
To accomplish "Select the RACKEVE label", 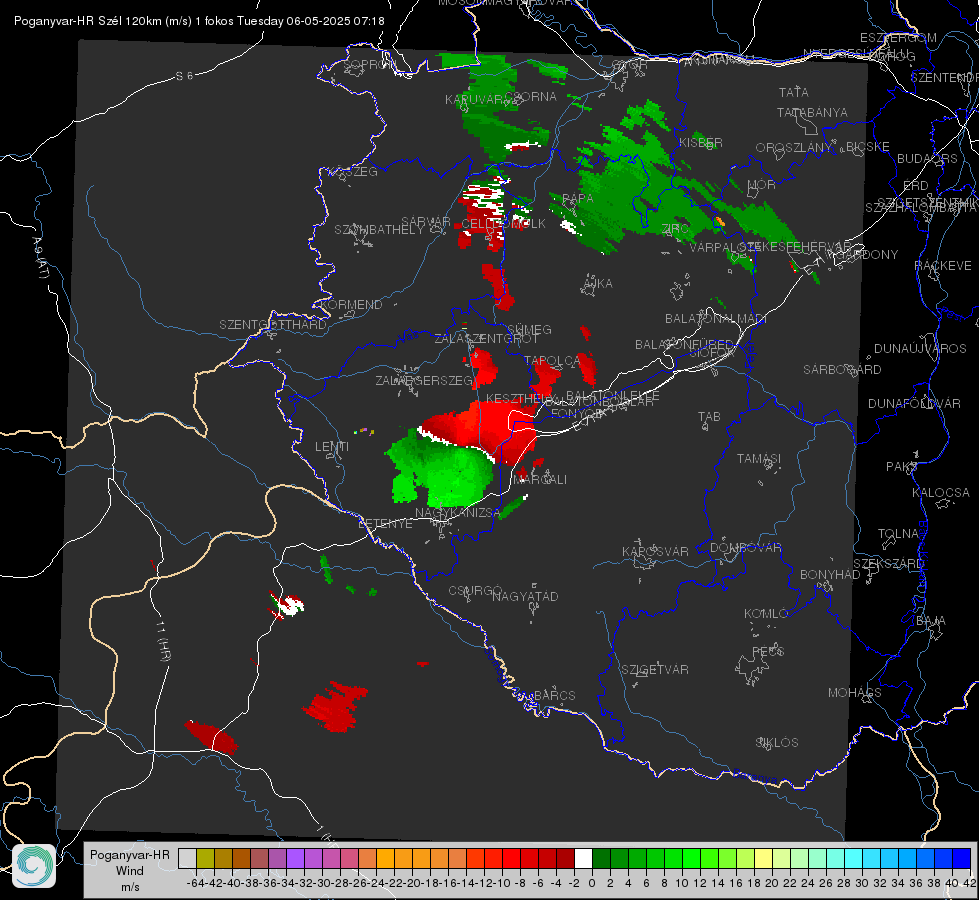I will pyautogui.click(x=943, y=266).
